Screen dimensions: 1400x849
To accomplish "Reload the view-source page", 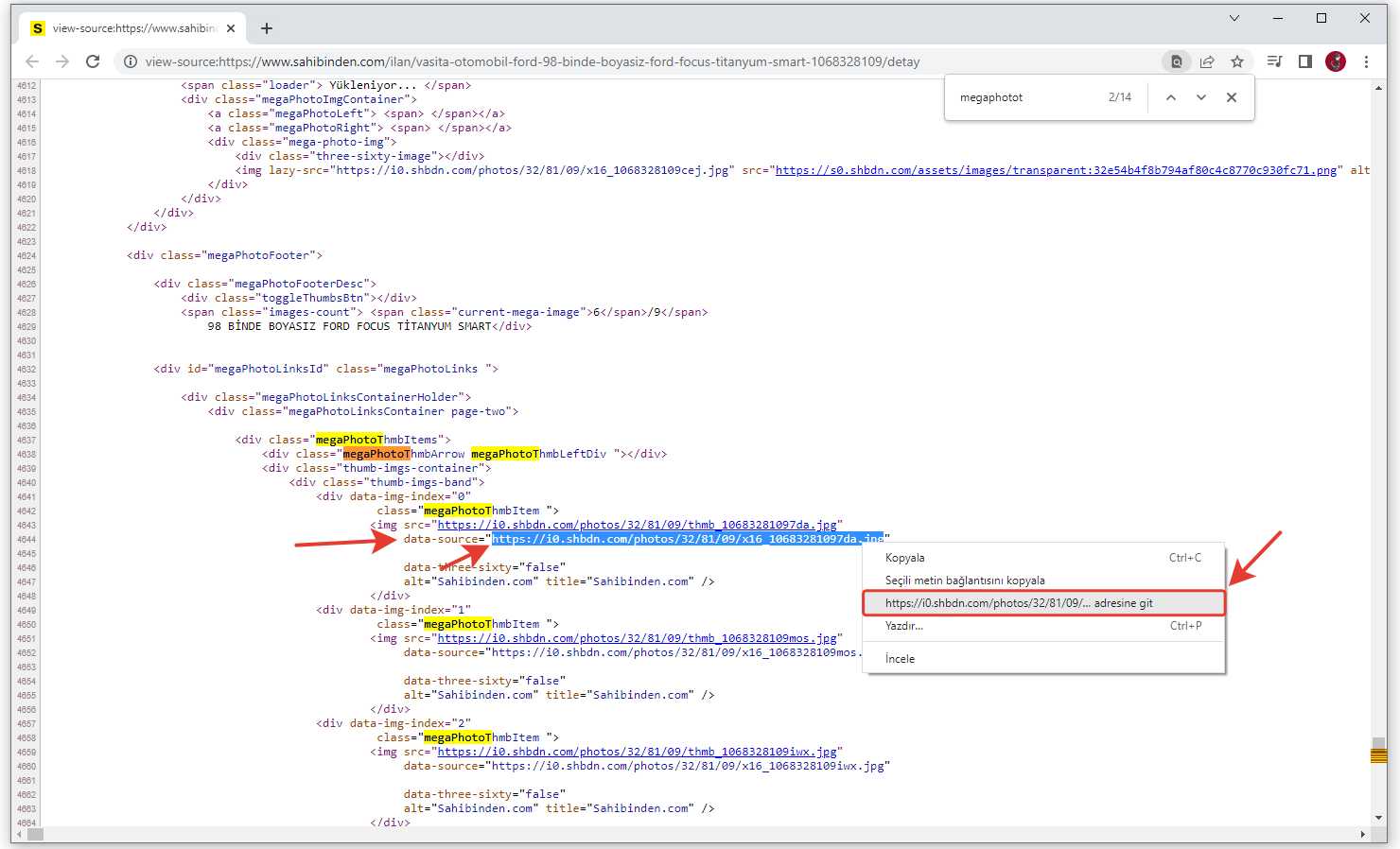I will [93, 61].
